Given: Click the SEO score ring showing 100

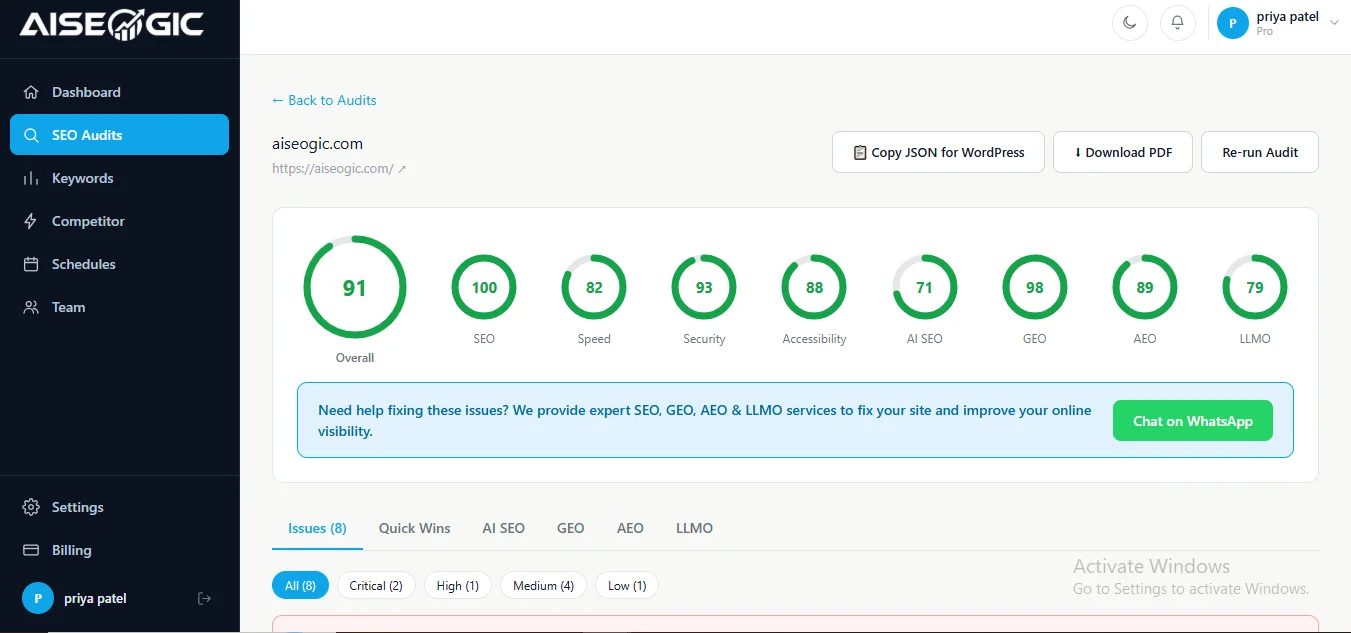Looking at the screenshot, I should pyautogui.click(x=484, y=287).
